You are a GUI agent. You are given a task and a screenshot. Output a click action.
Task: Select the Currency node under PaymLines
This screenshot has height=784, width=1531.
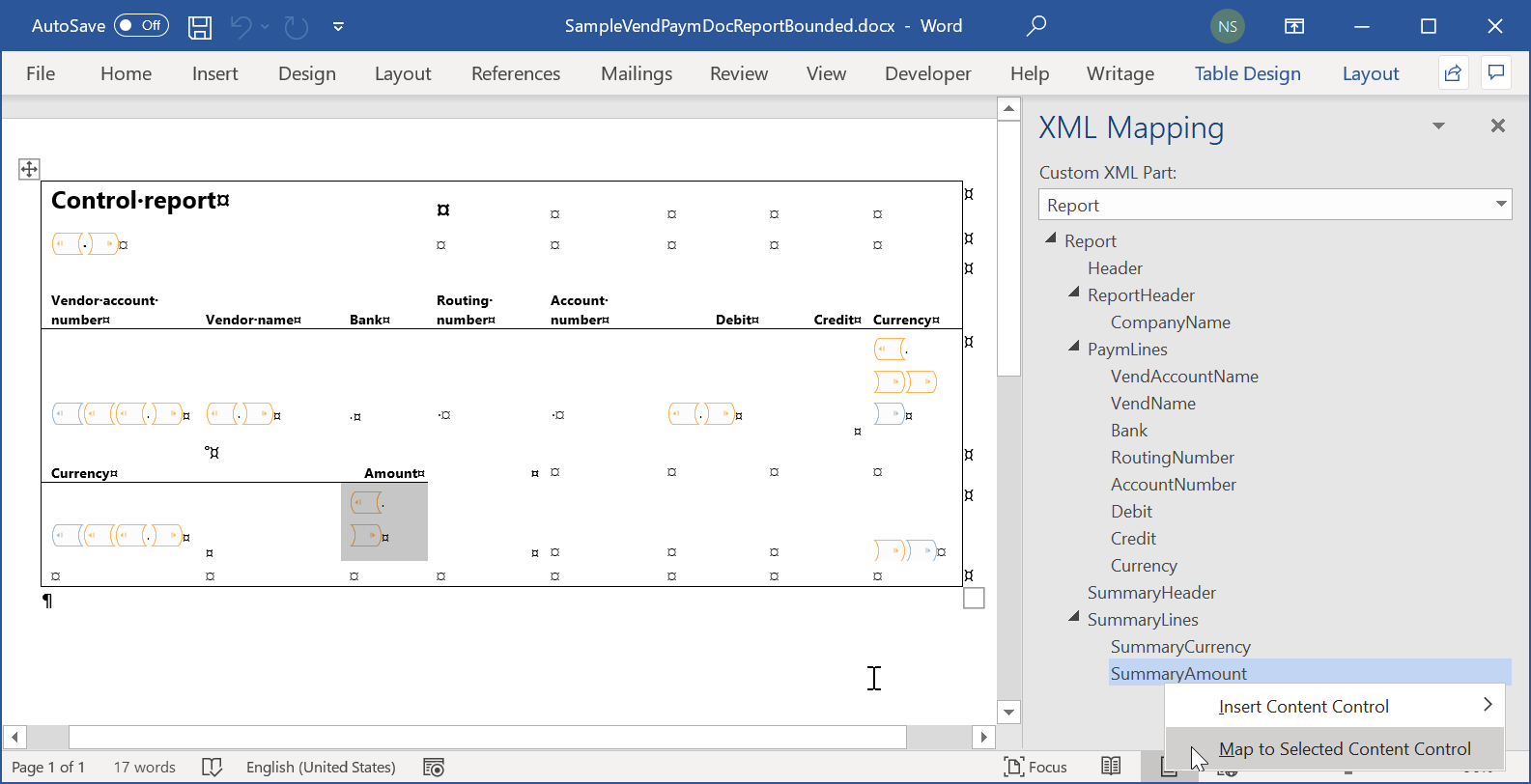click(x=1144, y=566)
